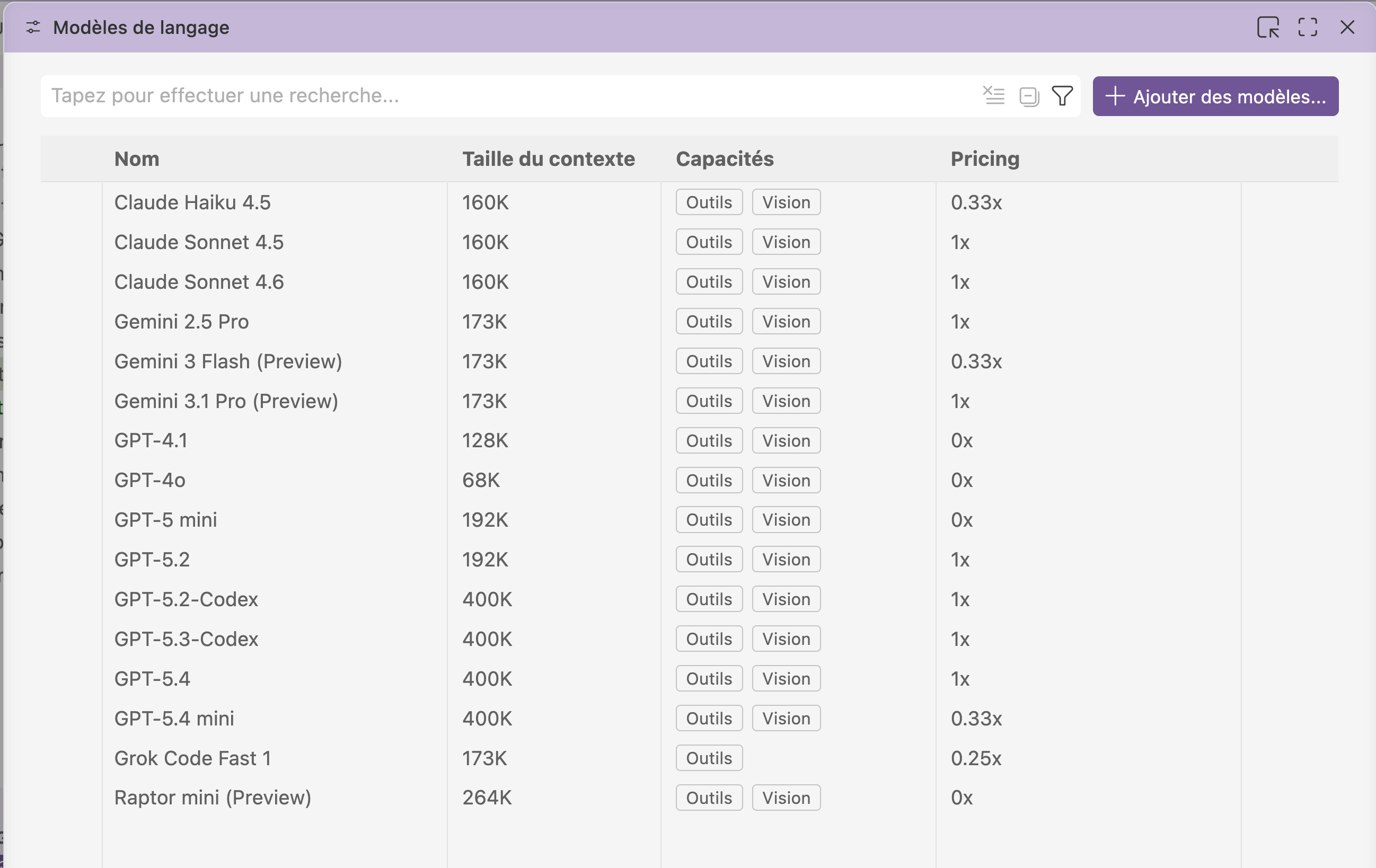The height and width of the screenshot is (868, 1376).
Task: Click the Pricing column header
Action: click(985, 159)
